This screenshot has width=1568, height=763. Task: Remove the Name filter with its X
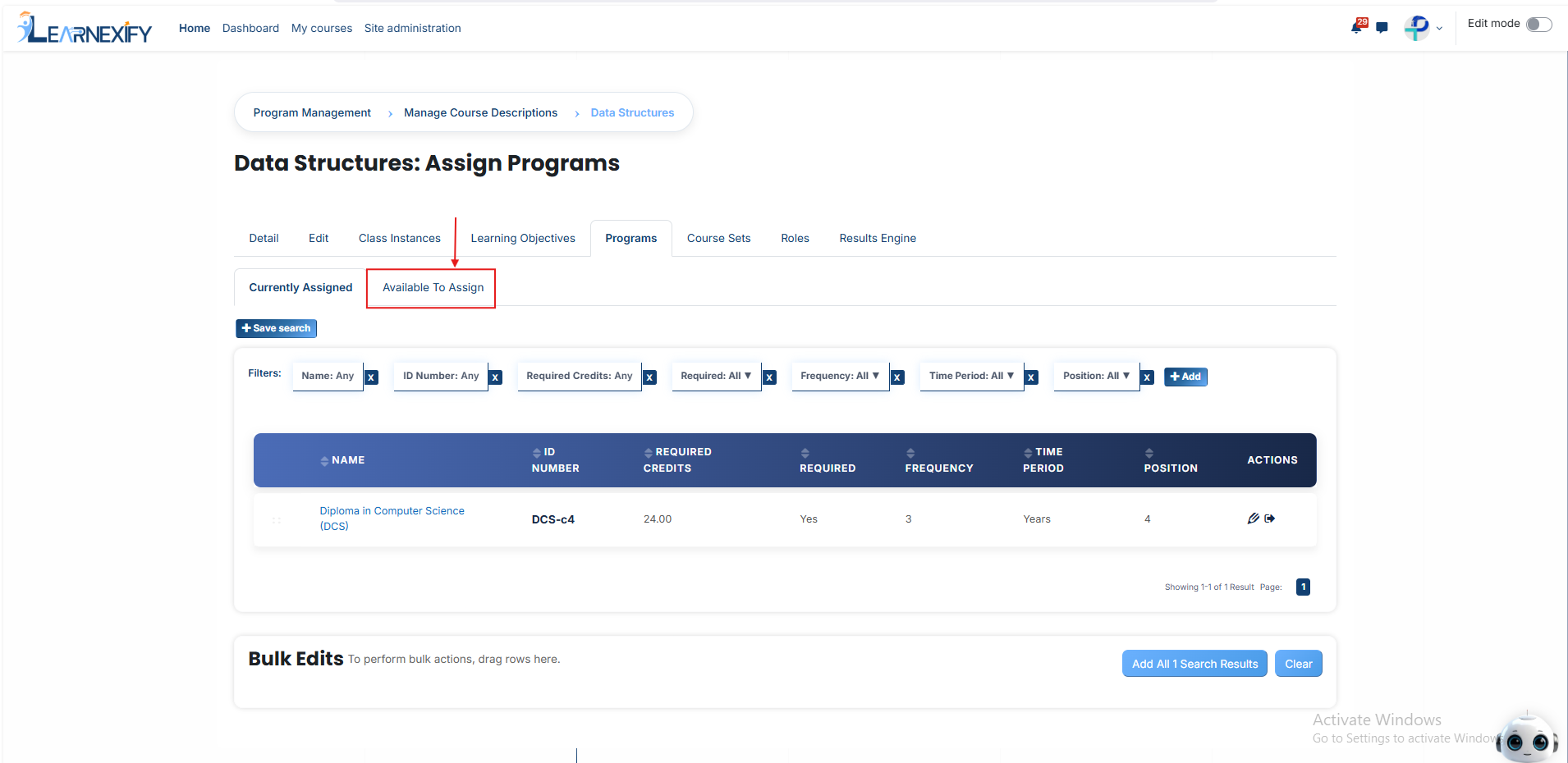pos(372,377)
